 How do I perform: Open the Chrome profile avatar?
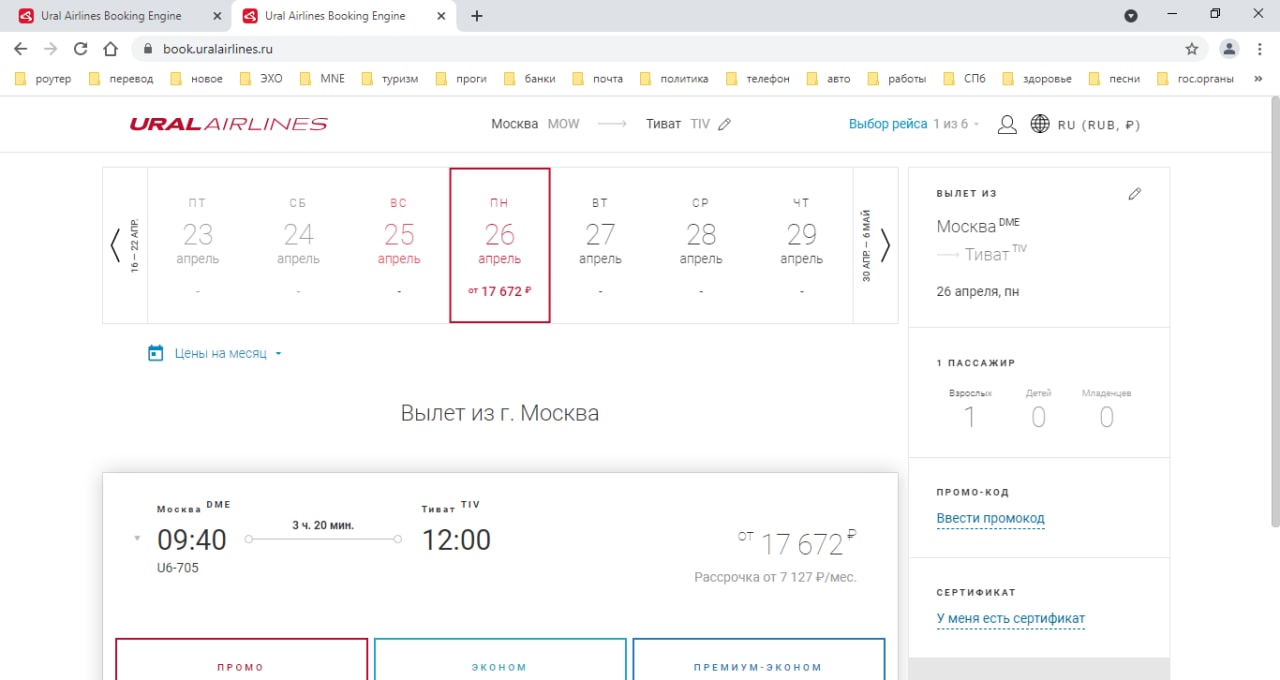(x=1229, y=48)
